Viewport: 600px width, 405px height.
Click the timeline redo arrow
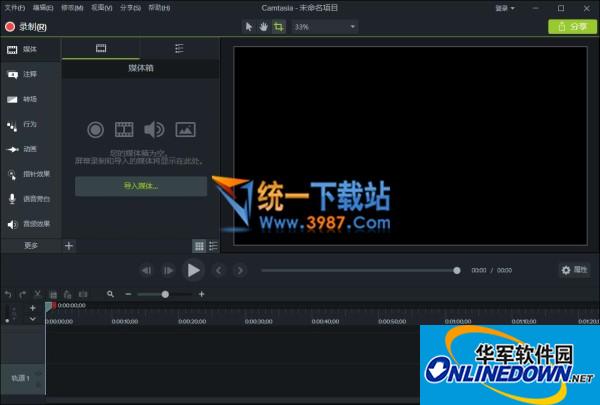pyautogui.click(x=23, y=294)
